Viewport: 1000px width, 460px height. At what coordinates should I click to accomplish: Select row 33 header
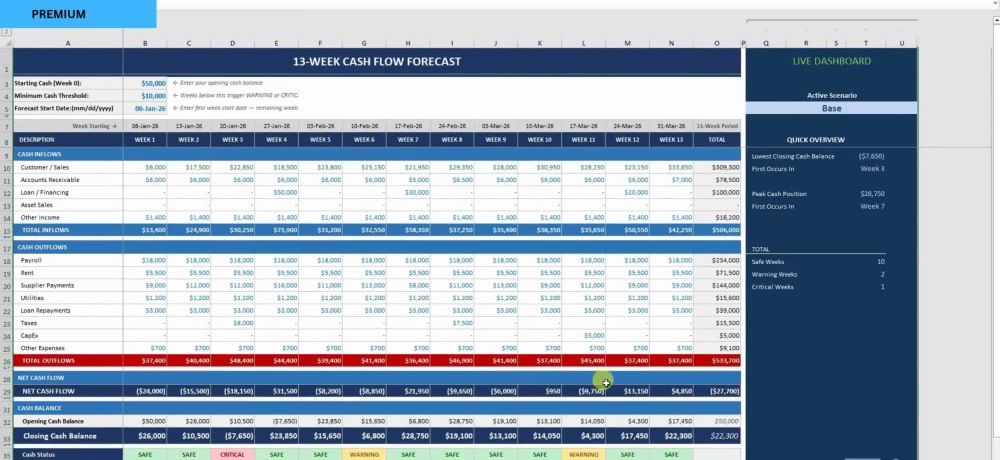tap(6, 438)
